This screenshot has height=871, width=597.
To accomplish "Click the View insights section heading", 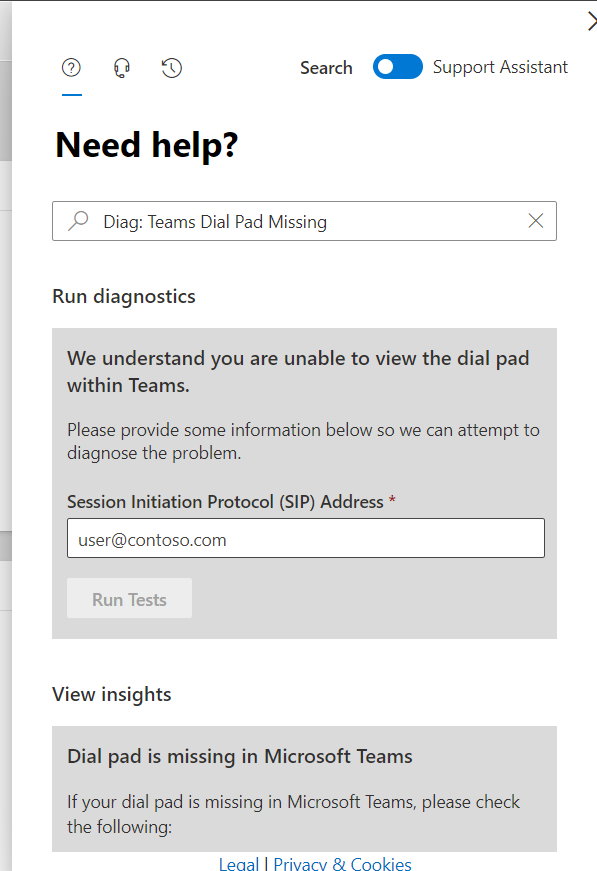I will pos(112,694).
